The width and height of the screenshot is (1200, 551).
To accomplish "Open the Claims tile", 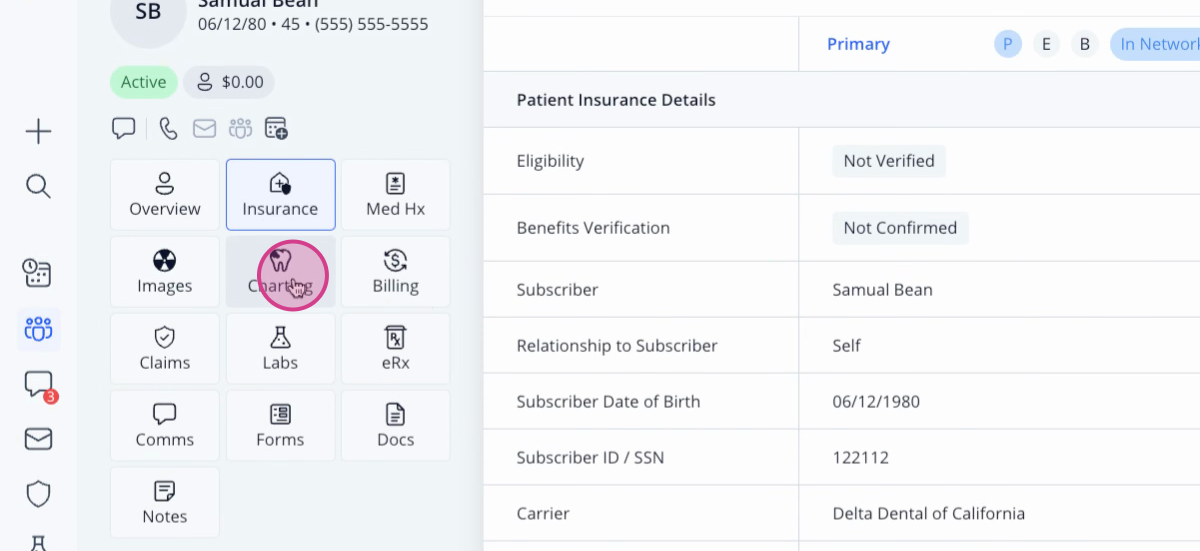I will pos(165,349).
